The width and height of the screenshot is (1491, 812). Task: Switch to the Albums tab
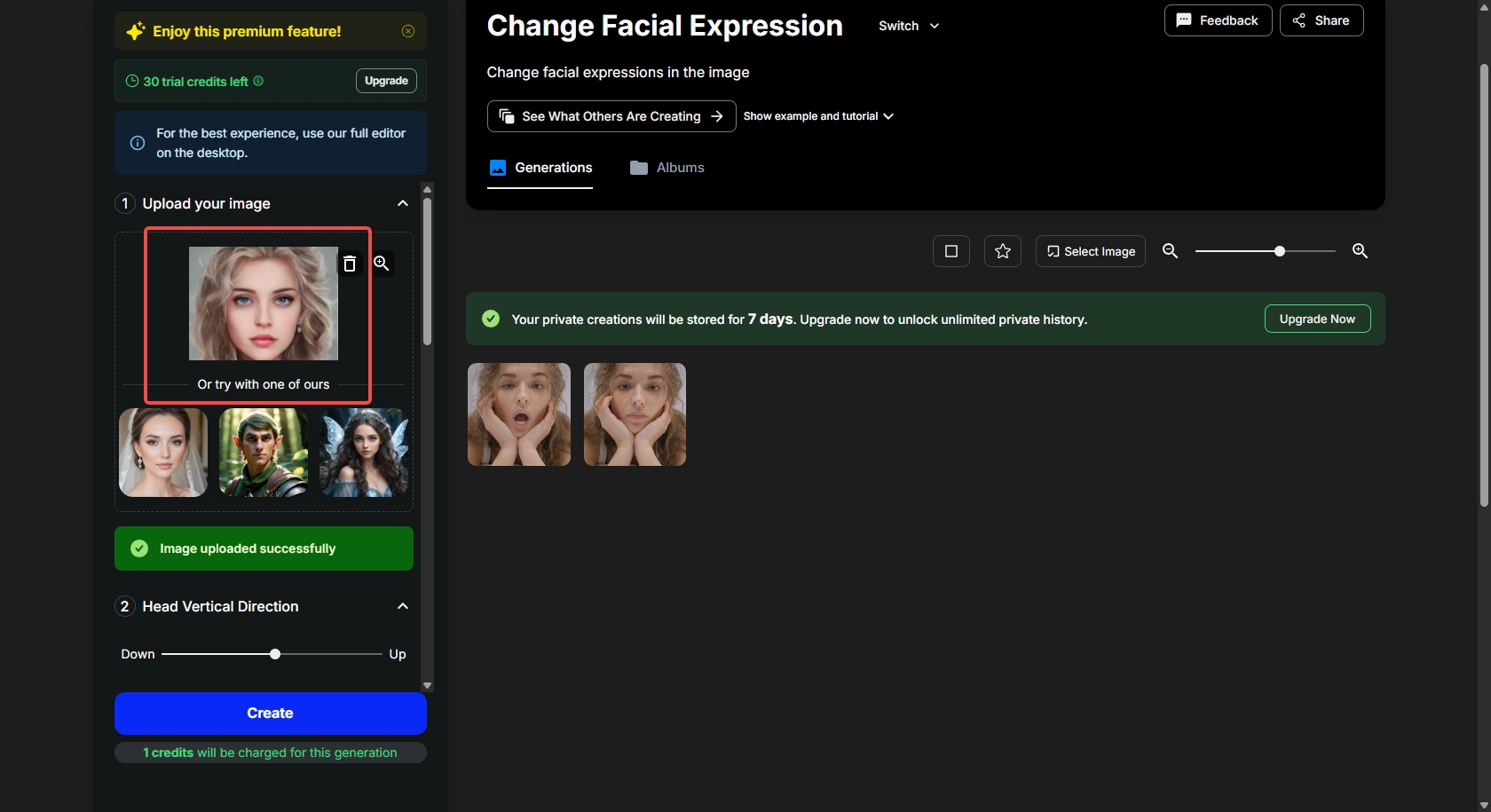667,168
